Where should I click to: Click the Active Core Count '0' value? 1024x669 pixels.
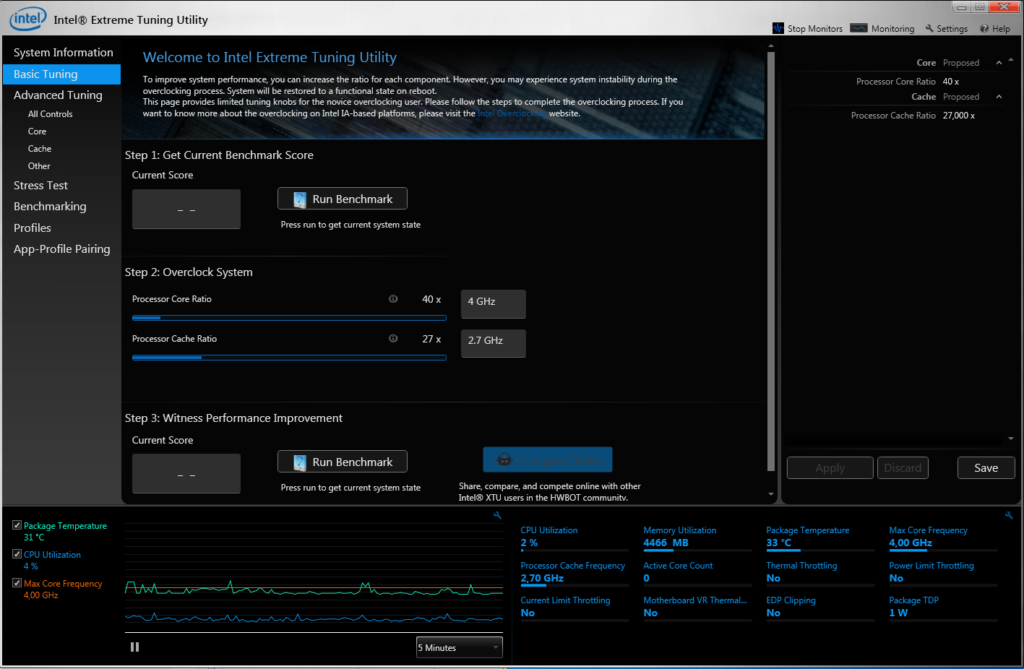click(647, 578)
